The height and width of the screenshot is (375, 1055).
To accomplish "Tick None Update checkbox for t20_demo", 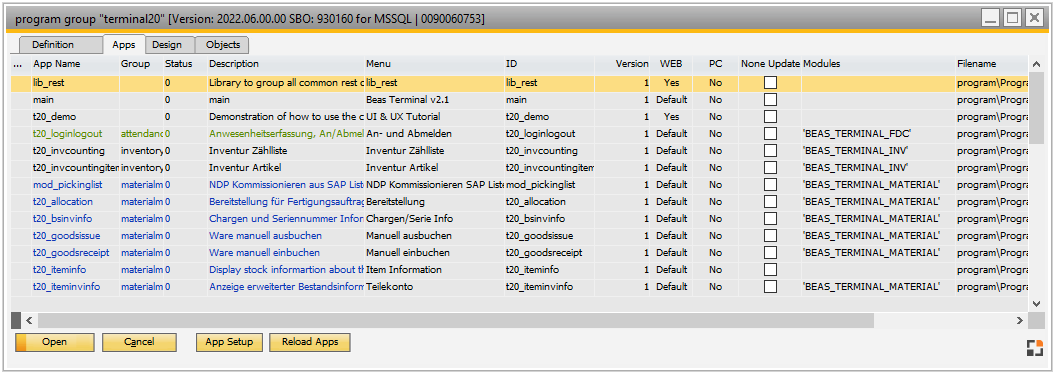I will [x=770, y=116].
